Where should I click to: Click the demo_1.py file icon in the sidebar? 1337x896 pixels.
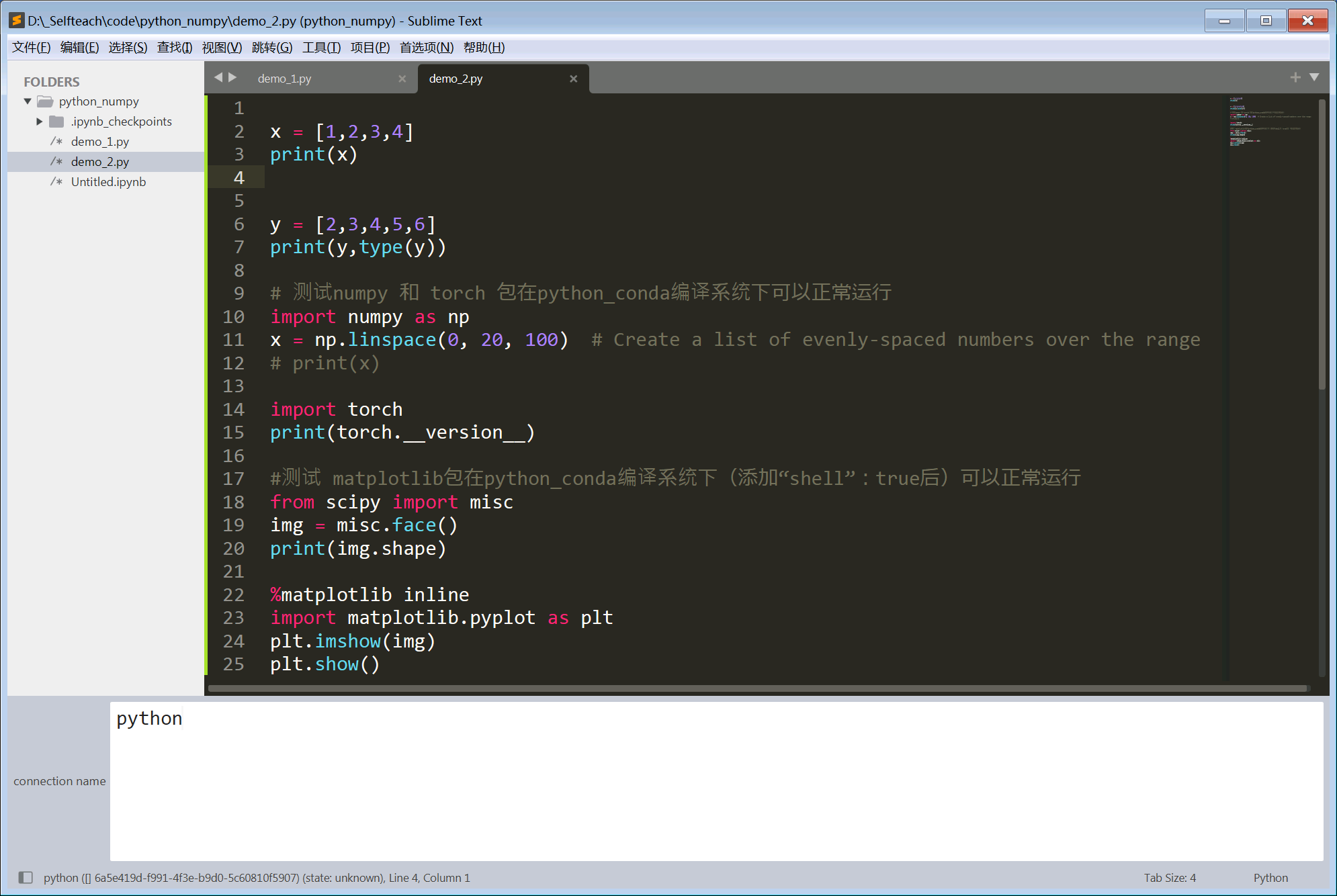click(57, 142)
